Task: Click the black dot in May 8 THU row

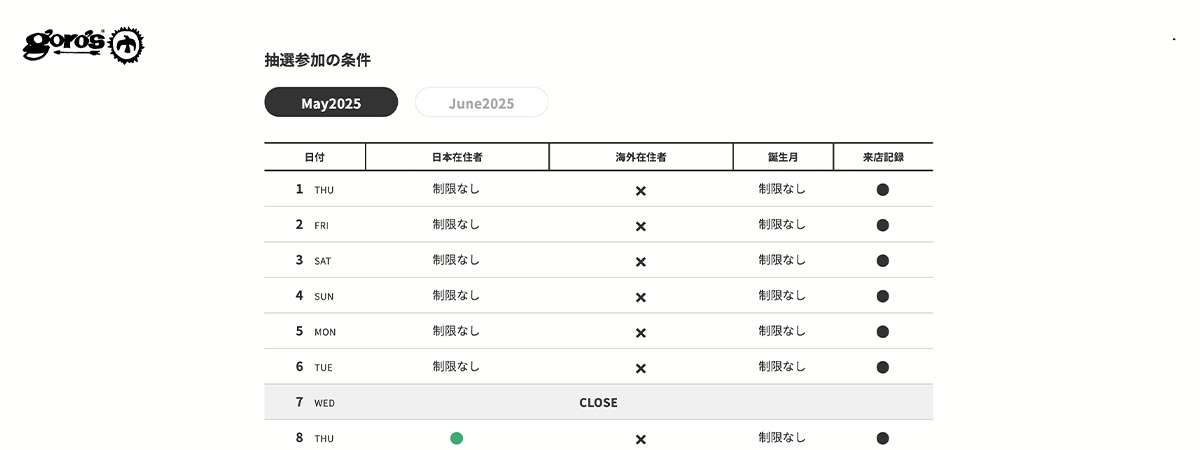Action: [882, 438]
